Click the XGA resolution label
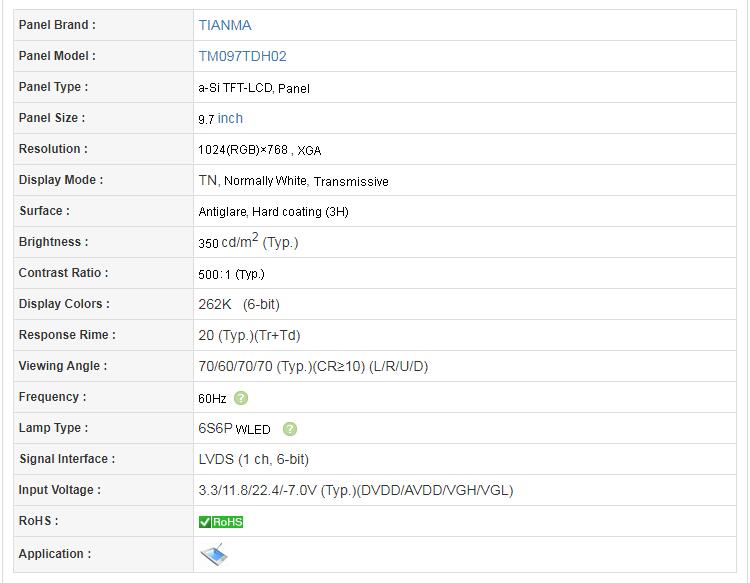This screenshot has height=583, width=750. (x=309, y=150)
